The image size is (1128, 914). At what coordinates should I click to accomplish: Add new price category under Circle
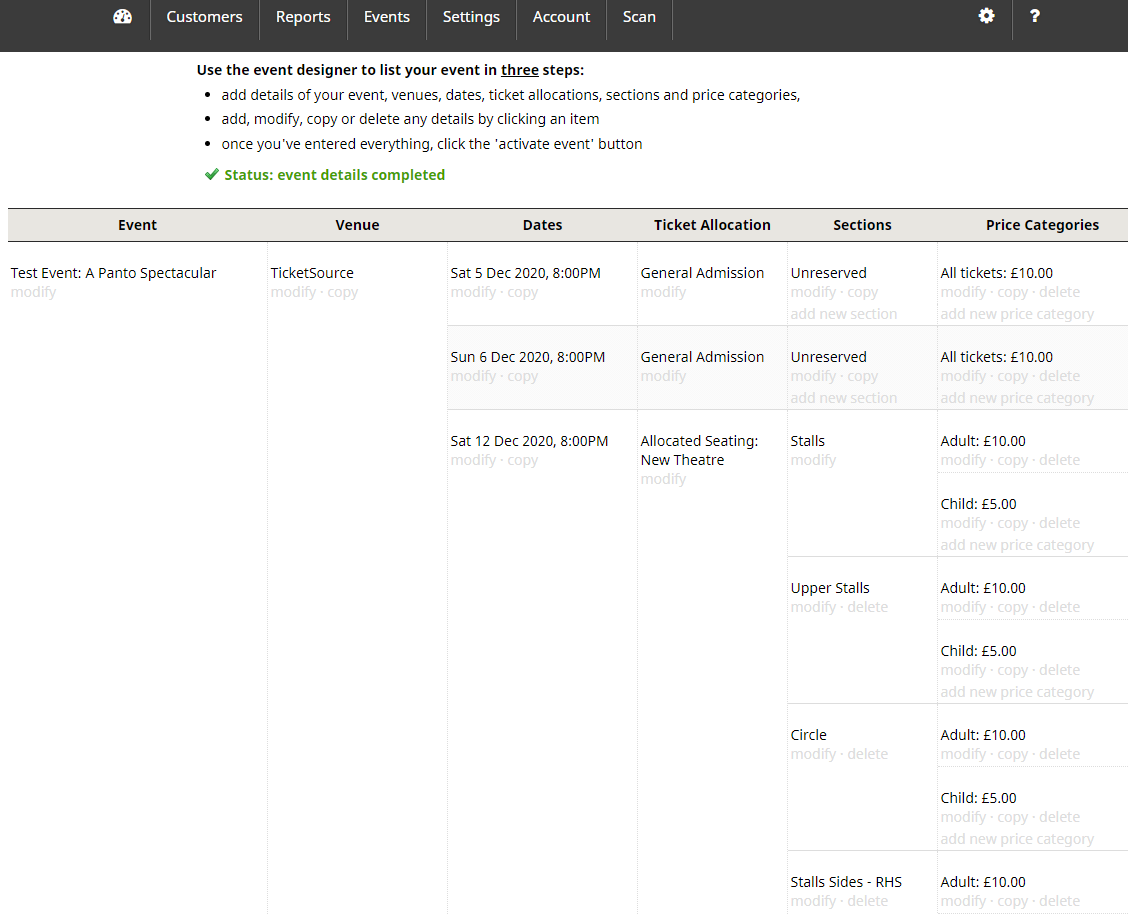coord(1017,839)
